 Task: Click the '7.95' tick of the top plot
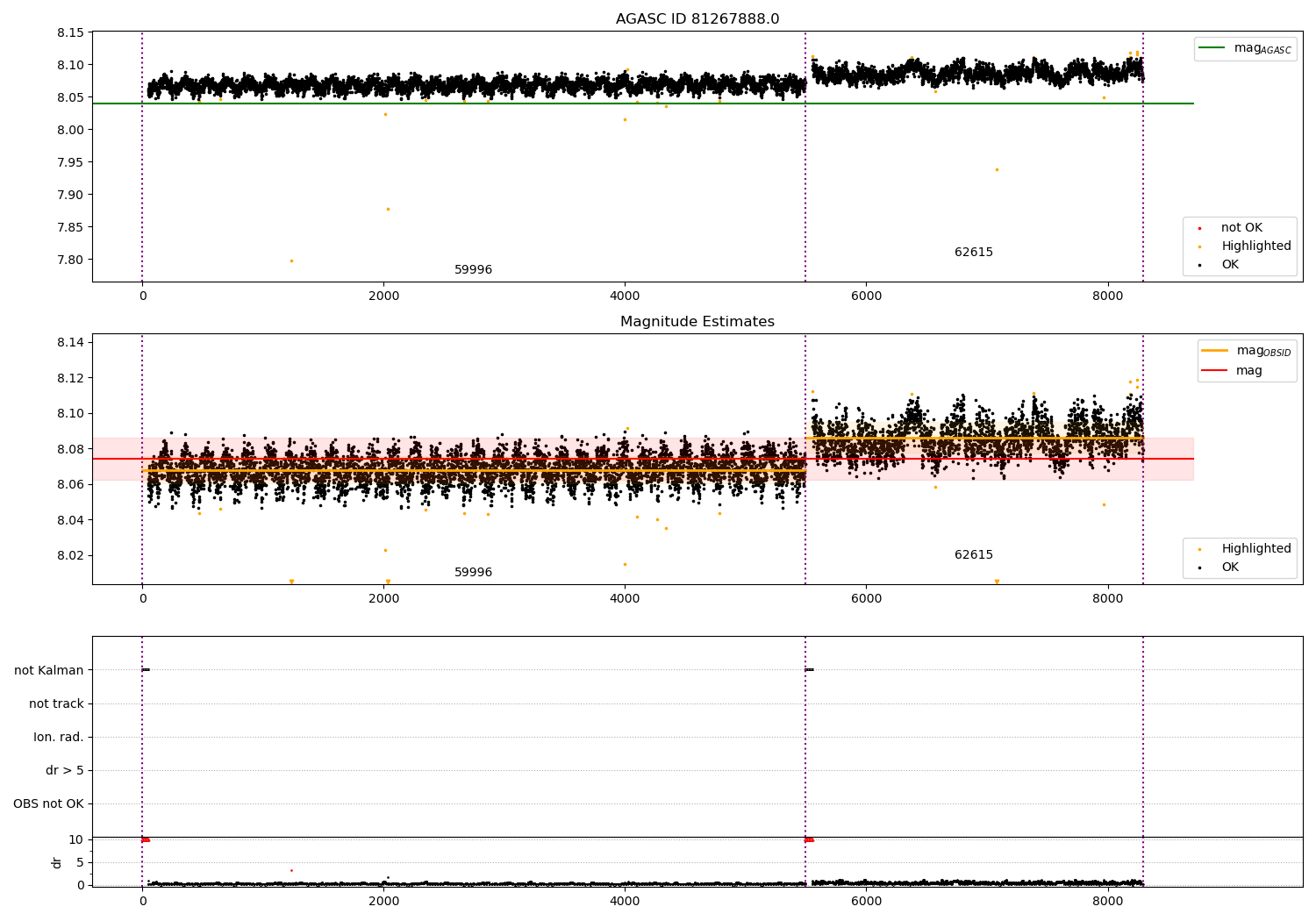point(70,162)
